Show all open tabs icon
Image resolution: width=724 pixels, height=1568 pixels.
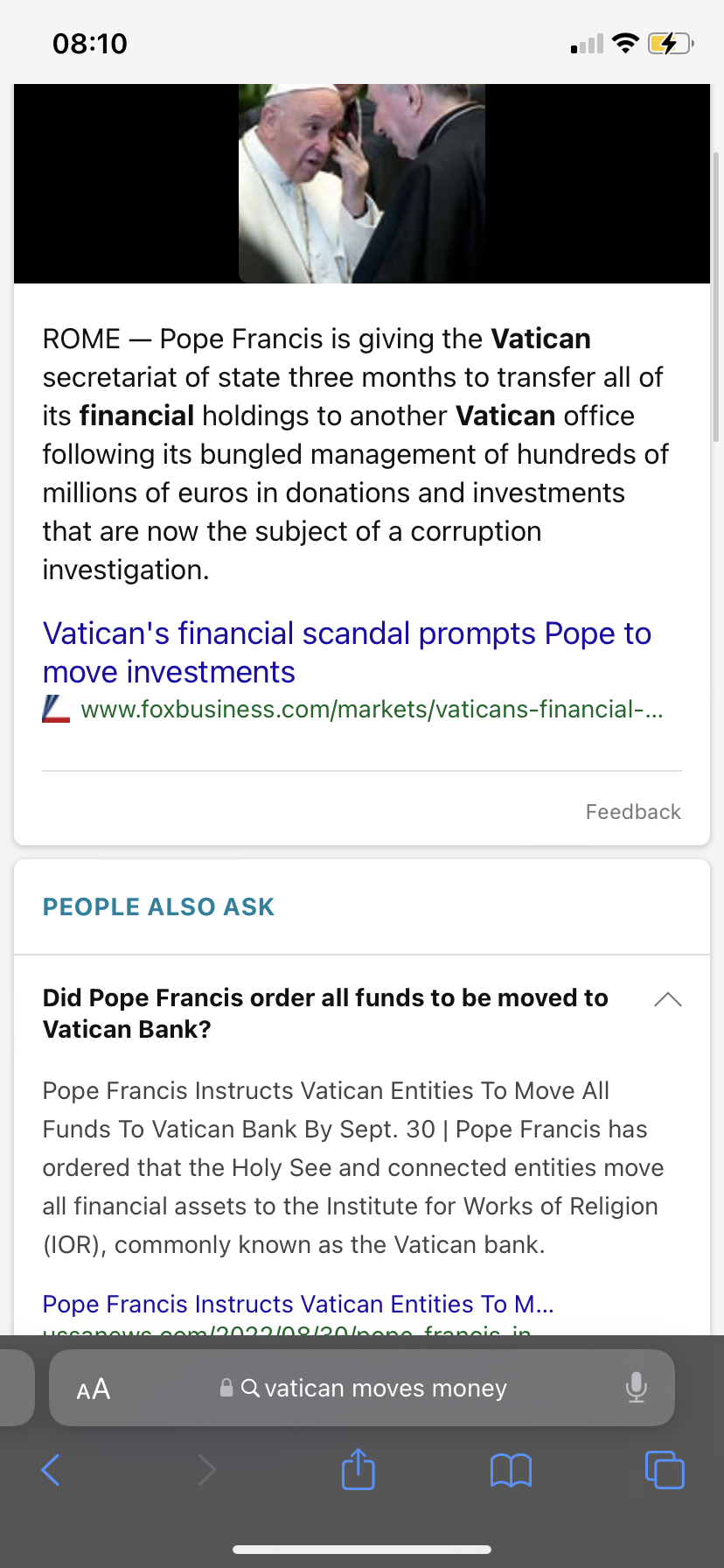[665, 1469]
